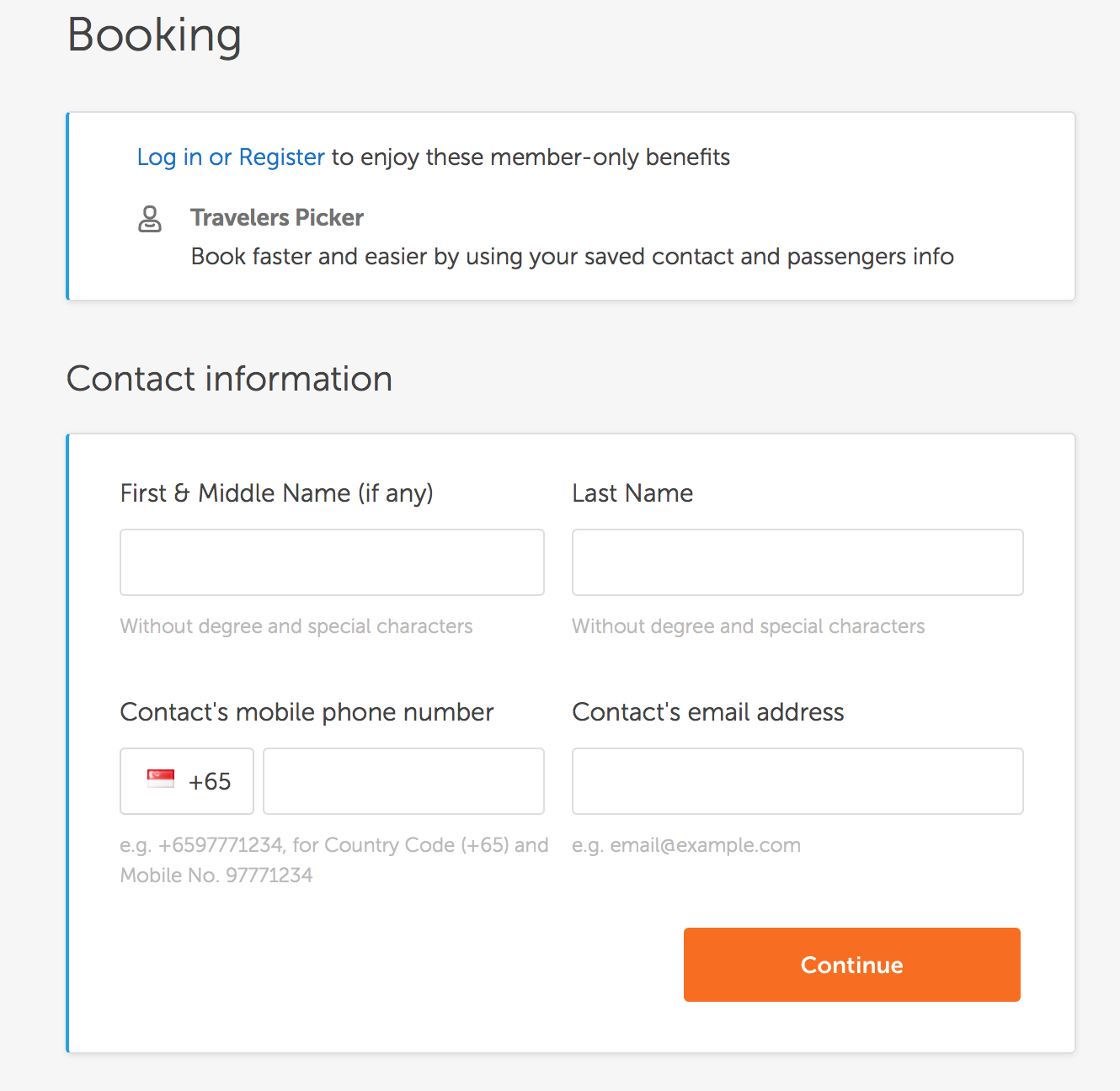Click the Singapore flag icon
This screenshot has width=1120, height=1091.
[160, 779]
